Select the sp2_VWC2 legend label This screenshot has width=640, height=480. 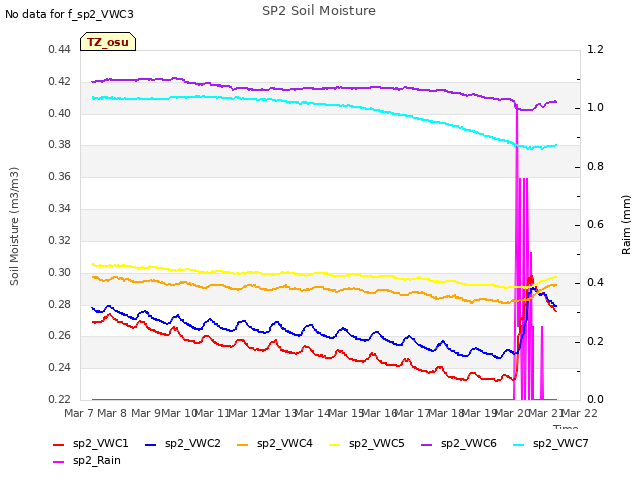pos(193,444)
